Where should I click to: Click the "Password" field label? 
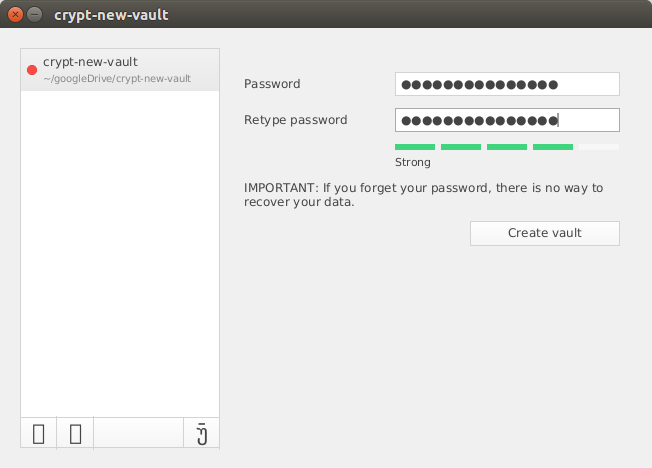tap(272, 84)
